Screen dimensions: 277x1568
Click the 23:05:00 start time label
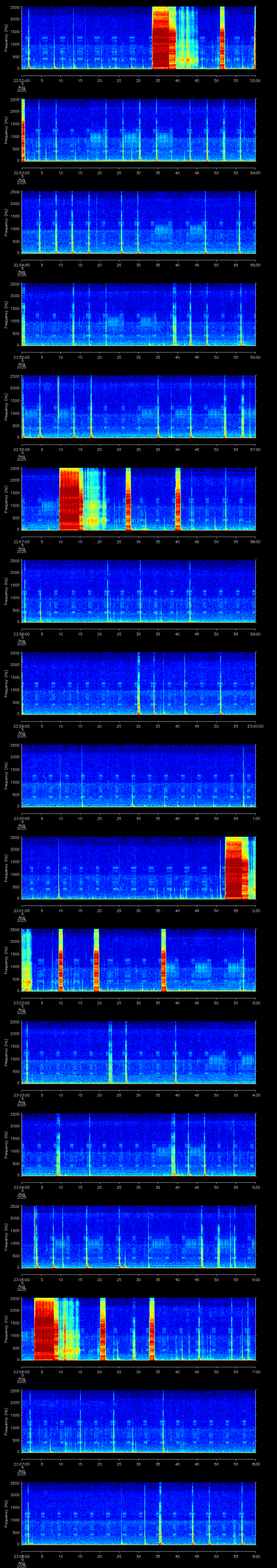pyautogui.click(x=21, y=1279)
